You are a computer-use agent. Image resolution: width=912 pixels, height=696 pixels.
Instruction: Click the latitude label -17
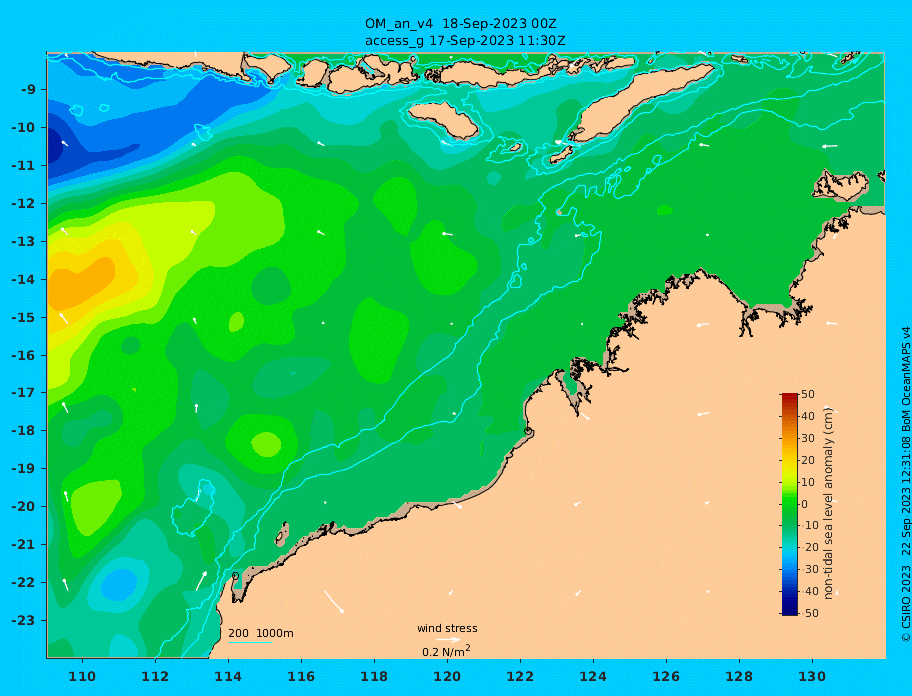coord(23,393)
